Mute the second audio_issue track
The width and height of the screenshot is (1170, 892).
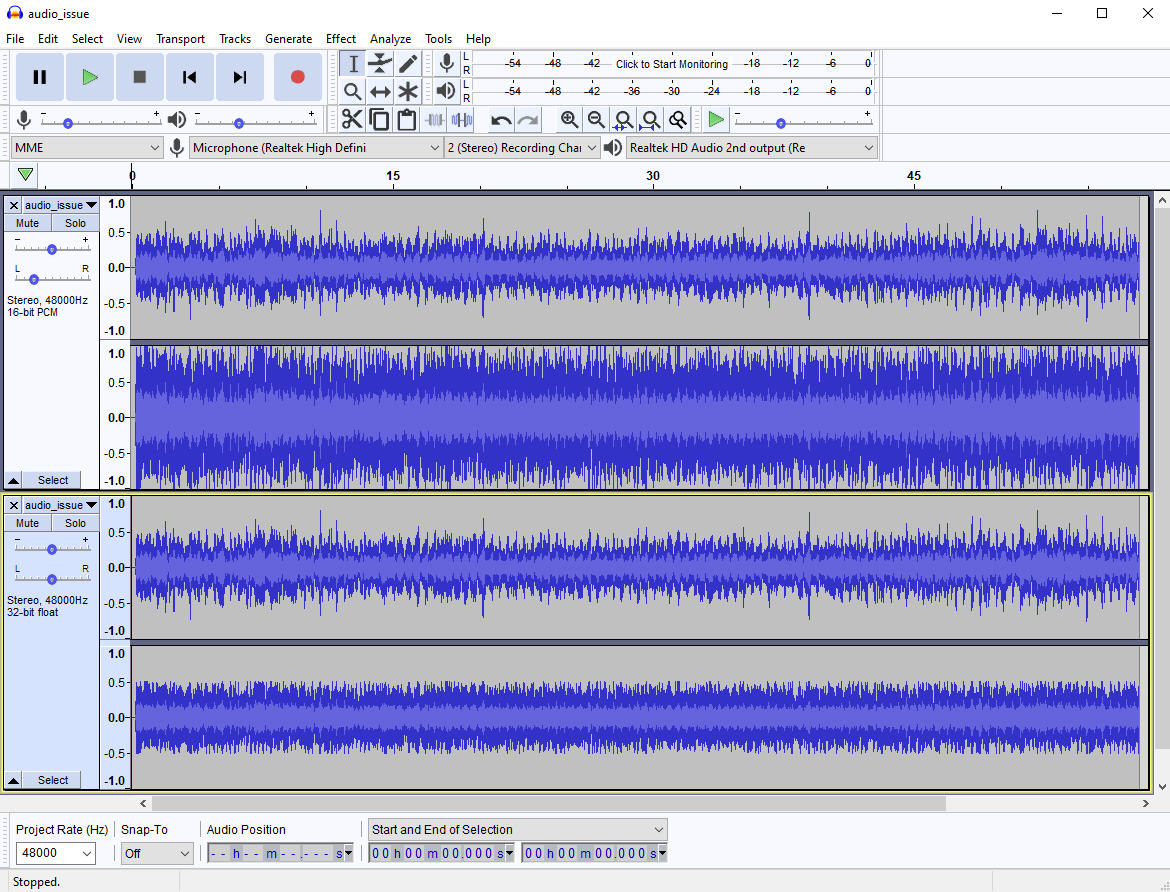click(x=28, y=523)
